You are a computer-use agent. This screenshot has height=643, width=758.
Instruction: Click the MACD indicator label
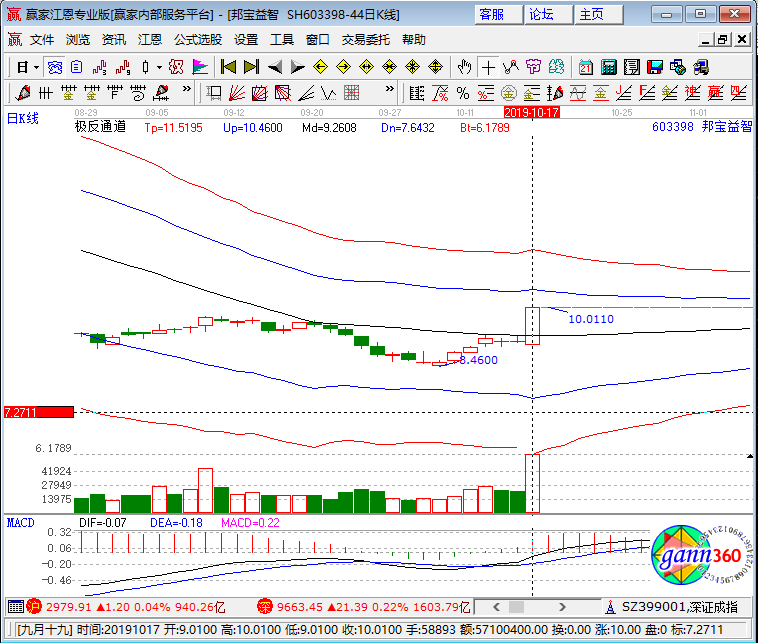tap(21, 523)
